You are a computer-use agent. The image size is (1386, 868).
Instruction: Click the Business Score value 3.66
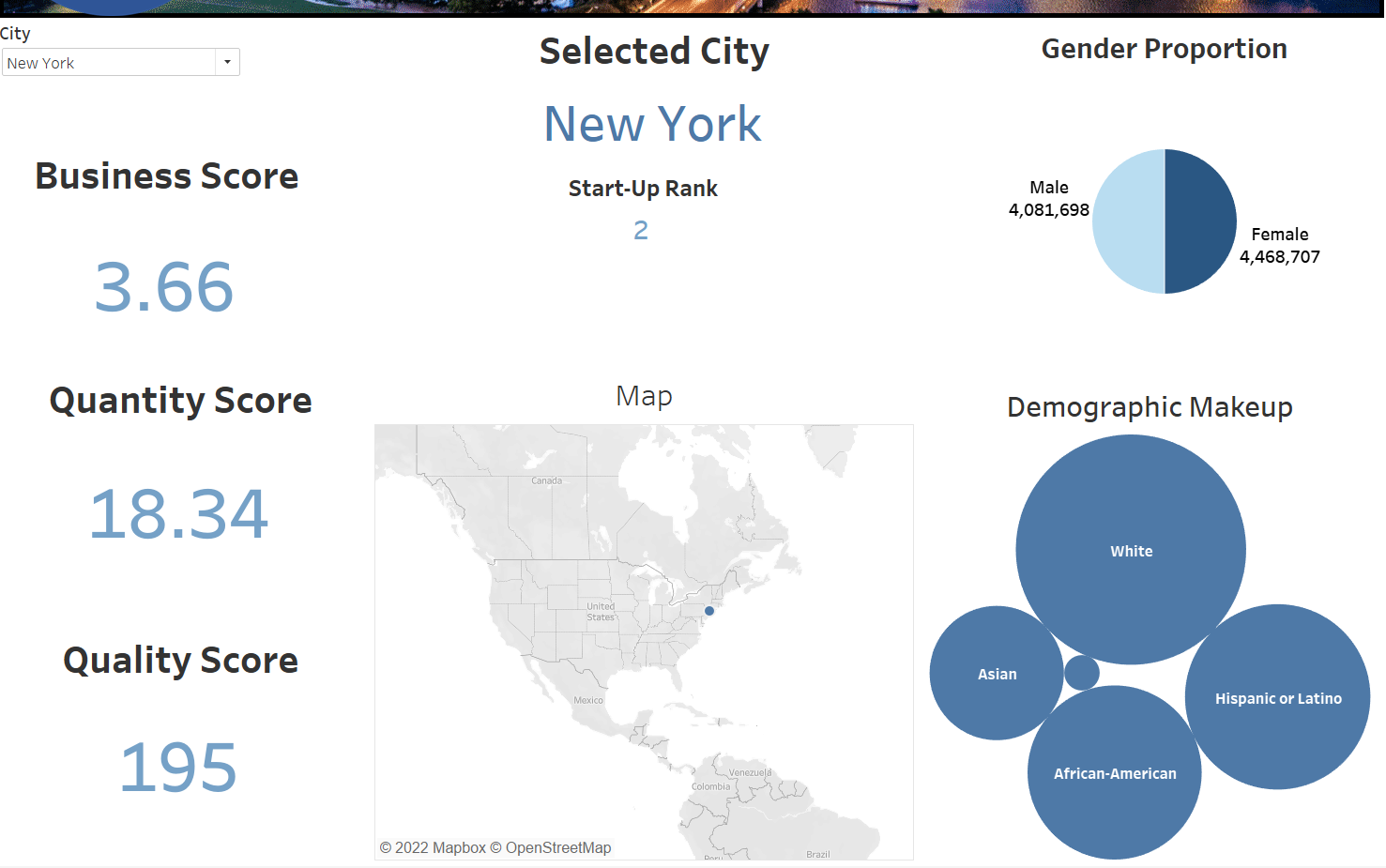[164, 287]
